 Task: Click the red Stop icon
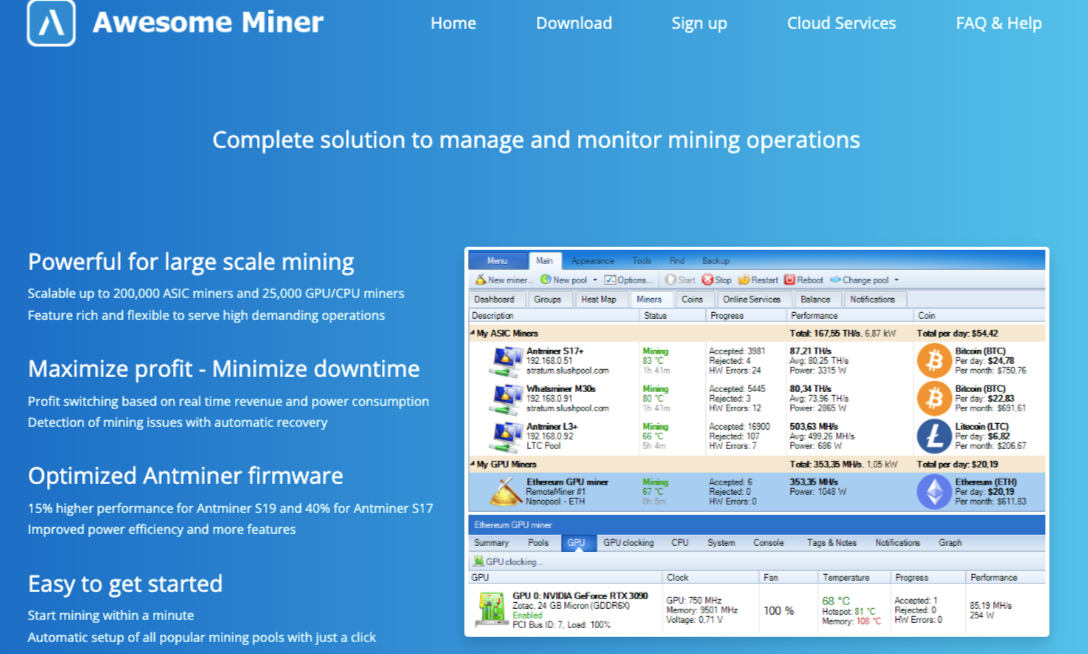click(x=707, y=279)
